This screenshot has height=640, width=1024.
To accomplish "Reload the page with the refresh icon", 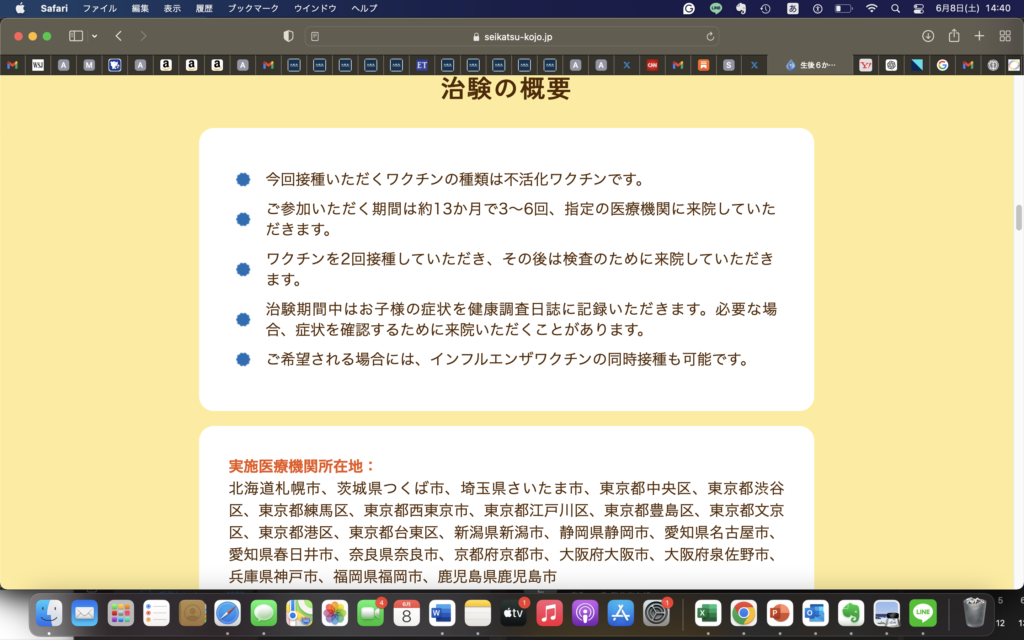I will tap(710, 36).
